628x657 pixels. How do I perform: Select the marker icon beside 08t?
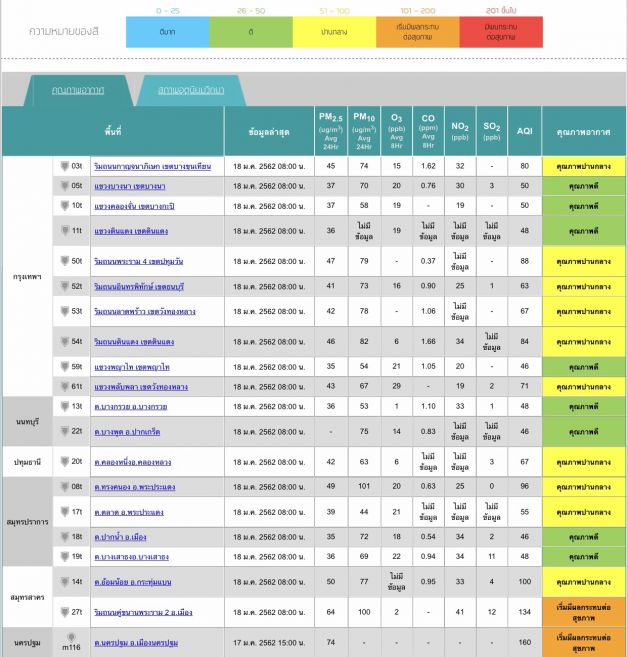click(65, 486)
